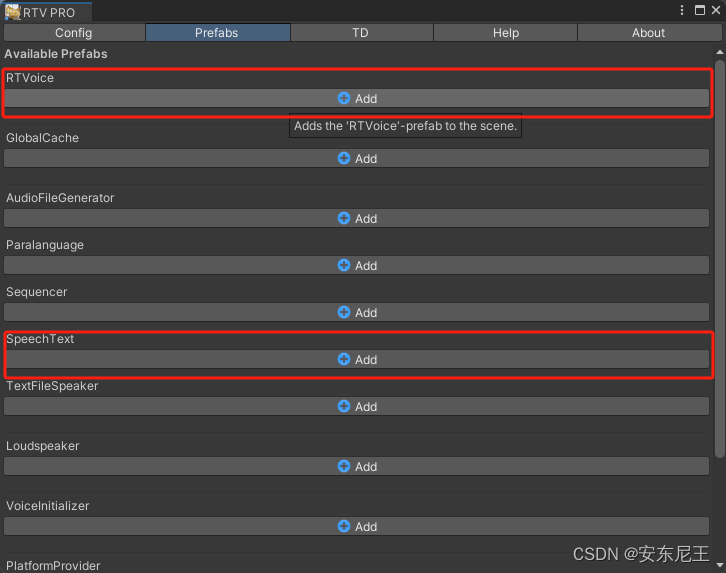Click the RTV PRO window title tab
The width and height of the screenshot is (726, 573).
(46, 12)
